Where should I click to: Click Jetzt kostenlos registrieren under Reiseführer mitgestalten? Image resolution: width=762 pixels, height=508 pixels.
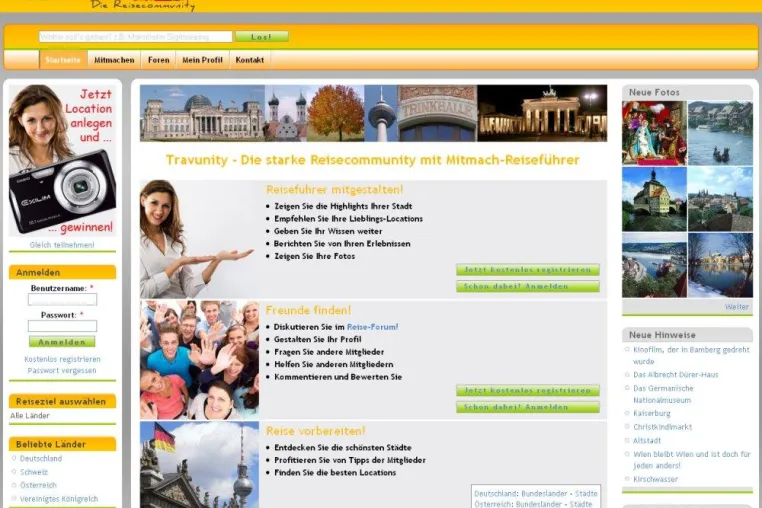point(528,270)
